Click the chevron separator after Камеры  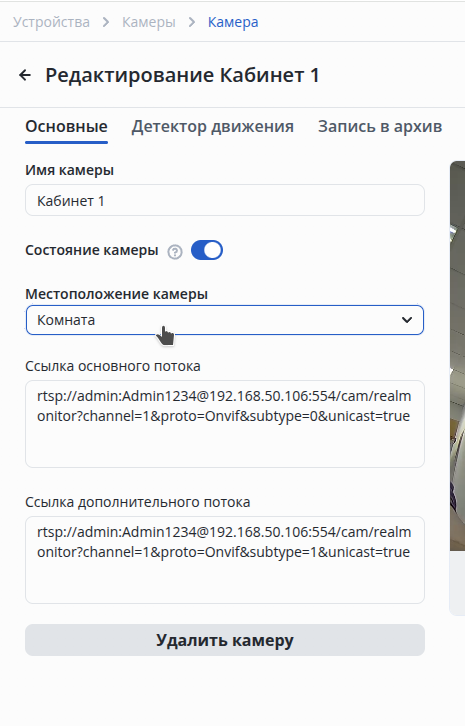click(192, 22)
